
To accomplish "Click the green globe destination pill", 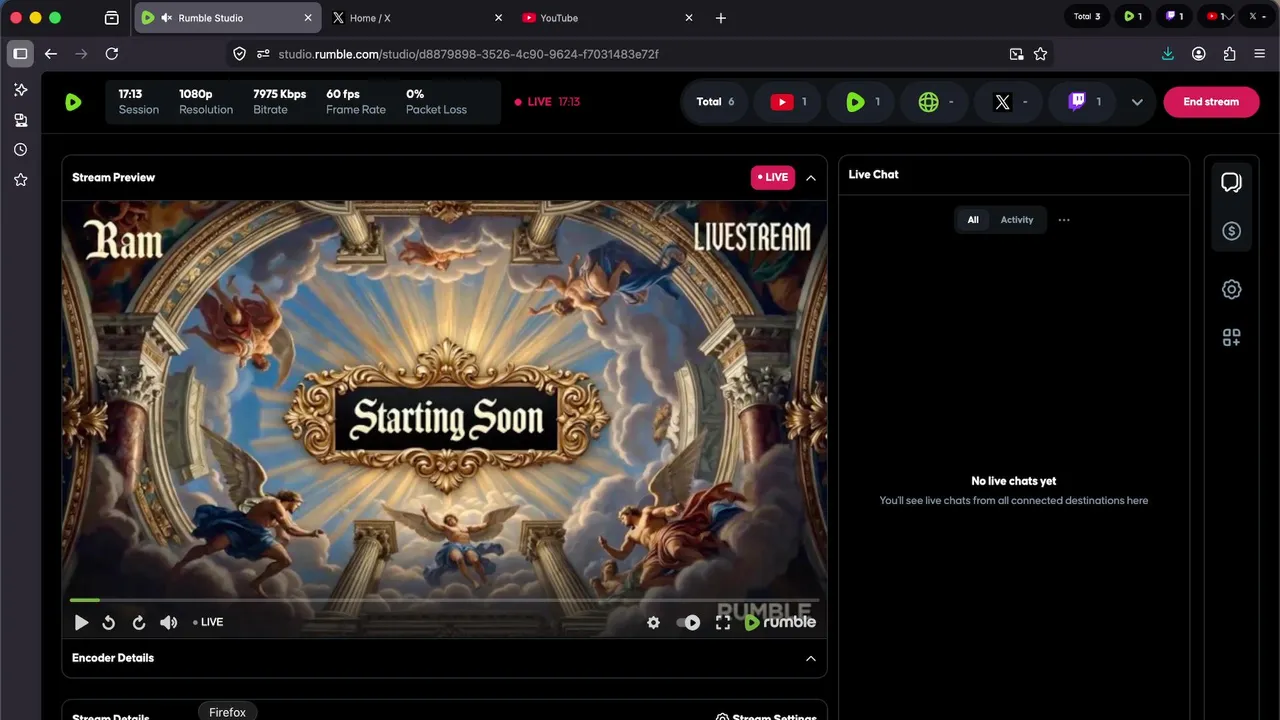I will point(936,102).
